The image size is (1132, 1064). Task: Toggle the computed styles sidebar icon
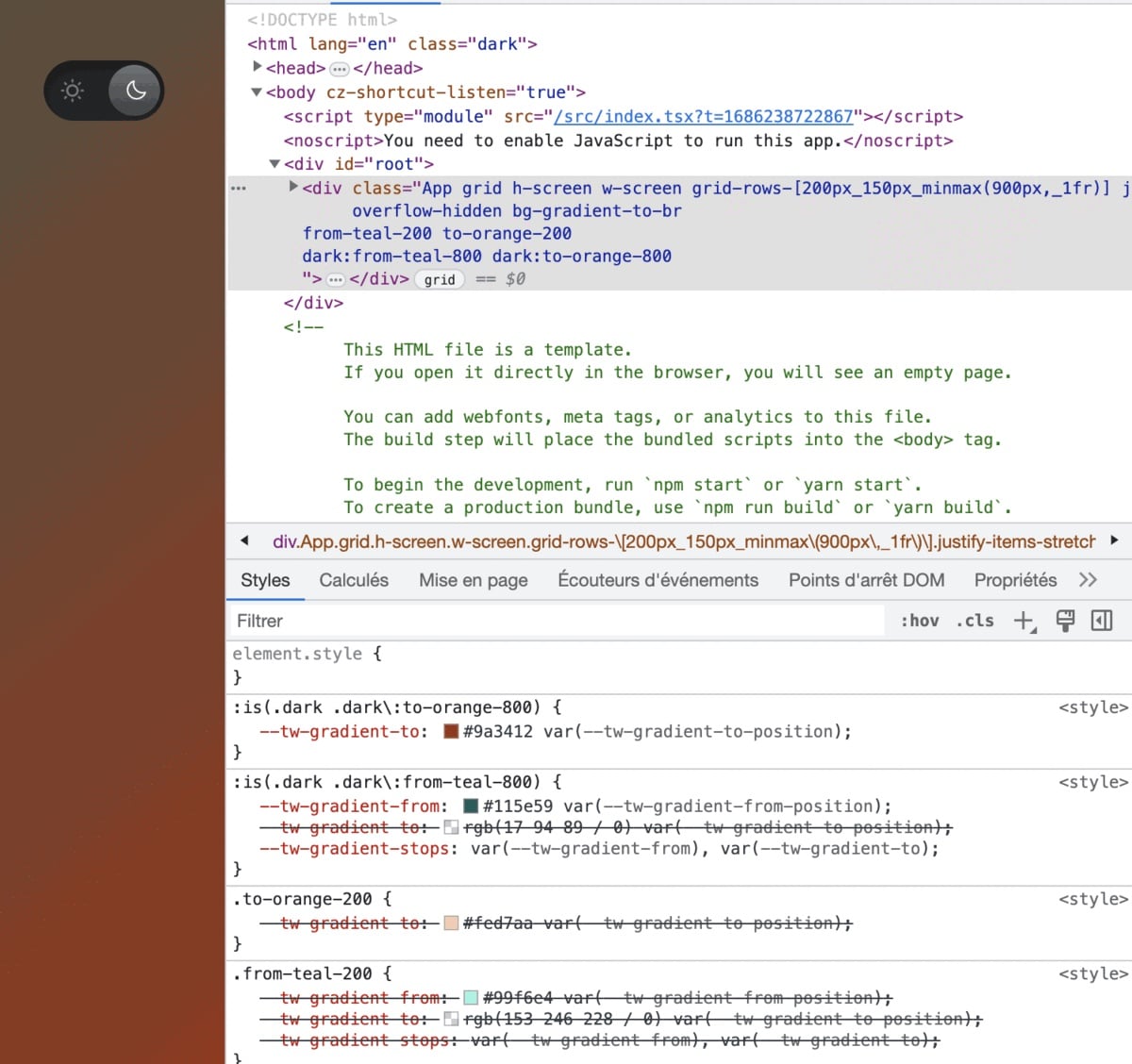(1102, 621)
